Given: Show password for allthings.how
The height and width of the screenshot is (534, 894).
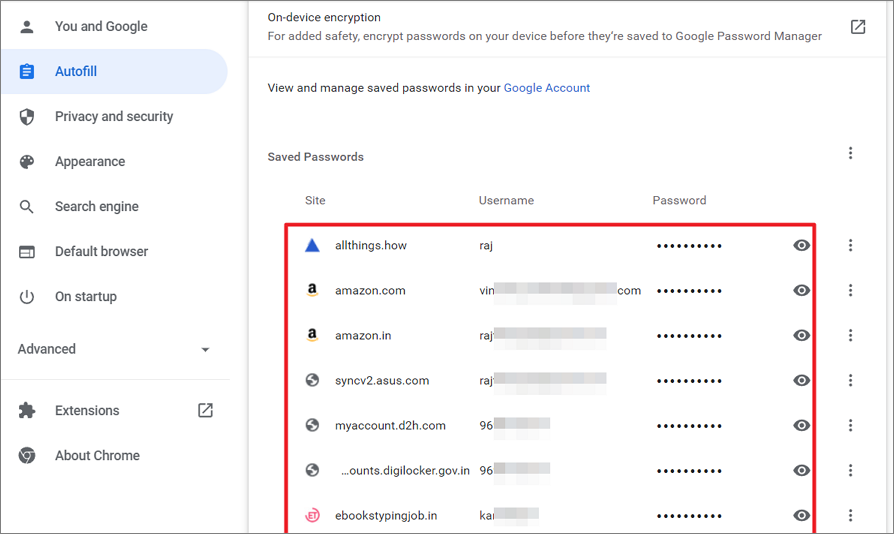Looking at the screenshot, I should (801, 245).
